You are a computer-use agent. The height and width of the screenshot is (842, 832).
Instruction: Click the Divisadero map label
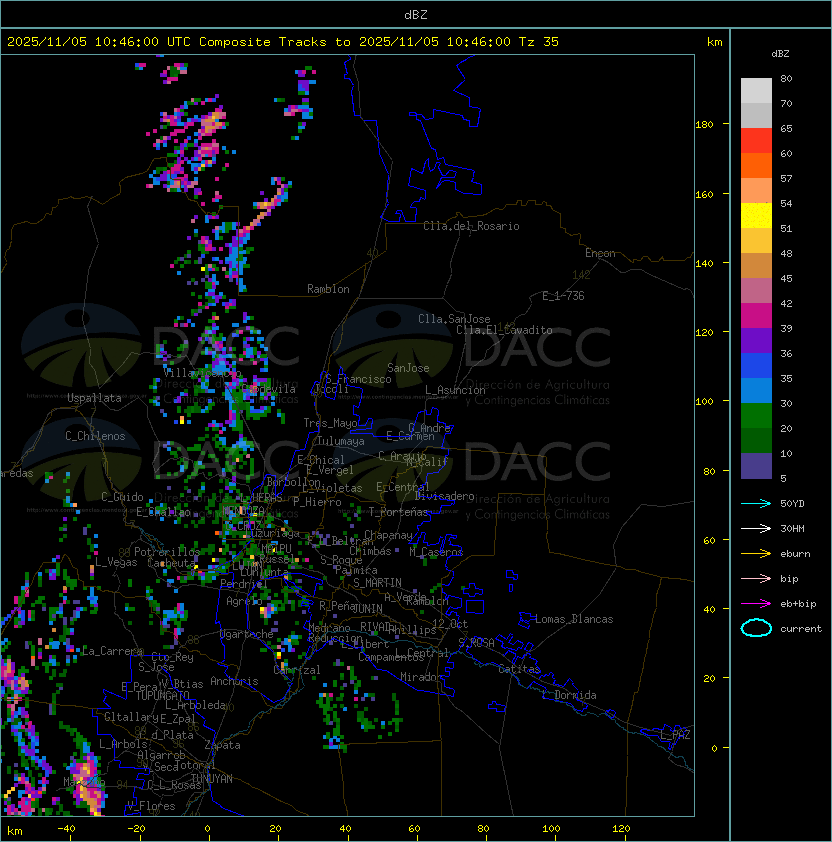[445, 496]
